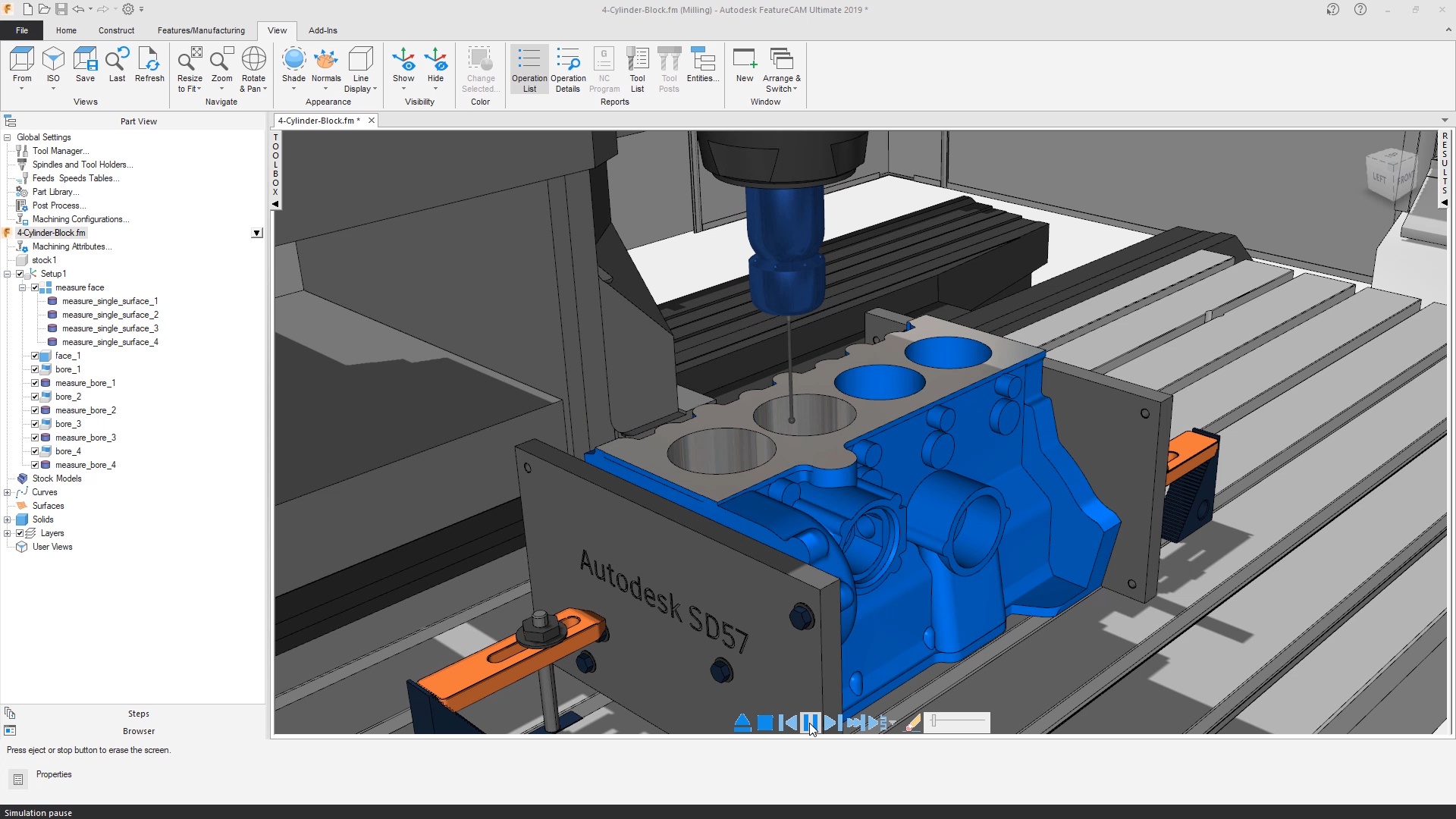Screen dimensions: 1456x819
Task: Switch to the Home ribbon tab
Action: point(66,30)
